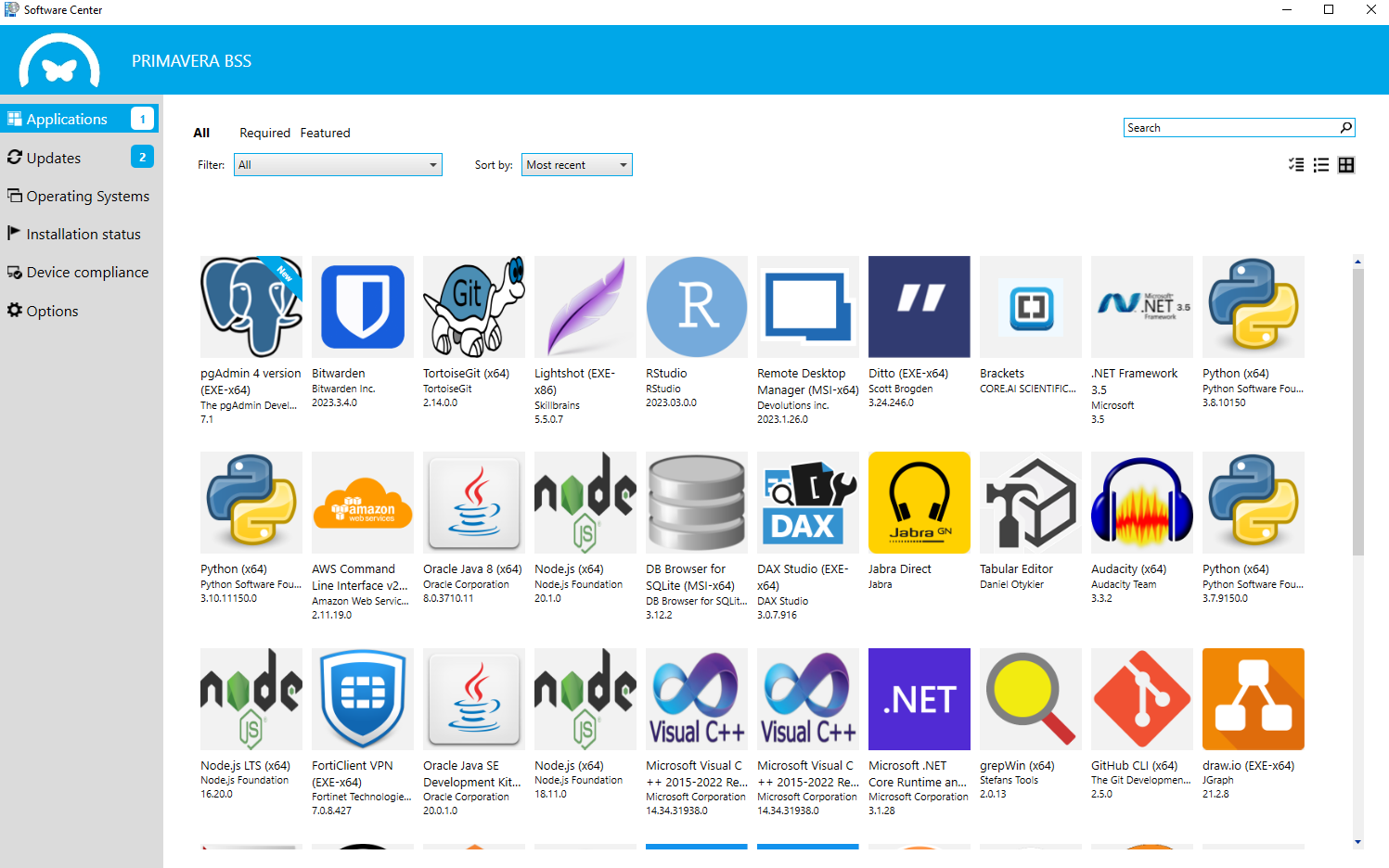Select Operating Systems in the sidebar
The height and width of the screenshot is (868, 1389).
80,196
